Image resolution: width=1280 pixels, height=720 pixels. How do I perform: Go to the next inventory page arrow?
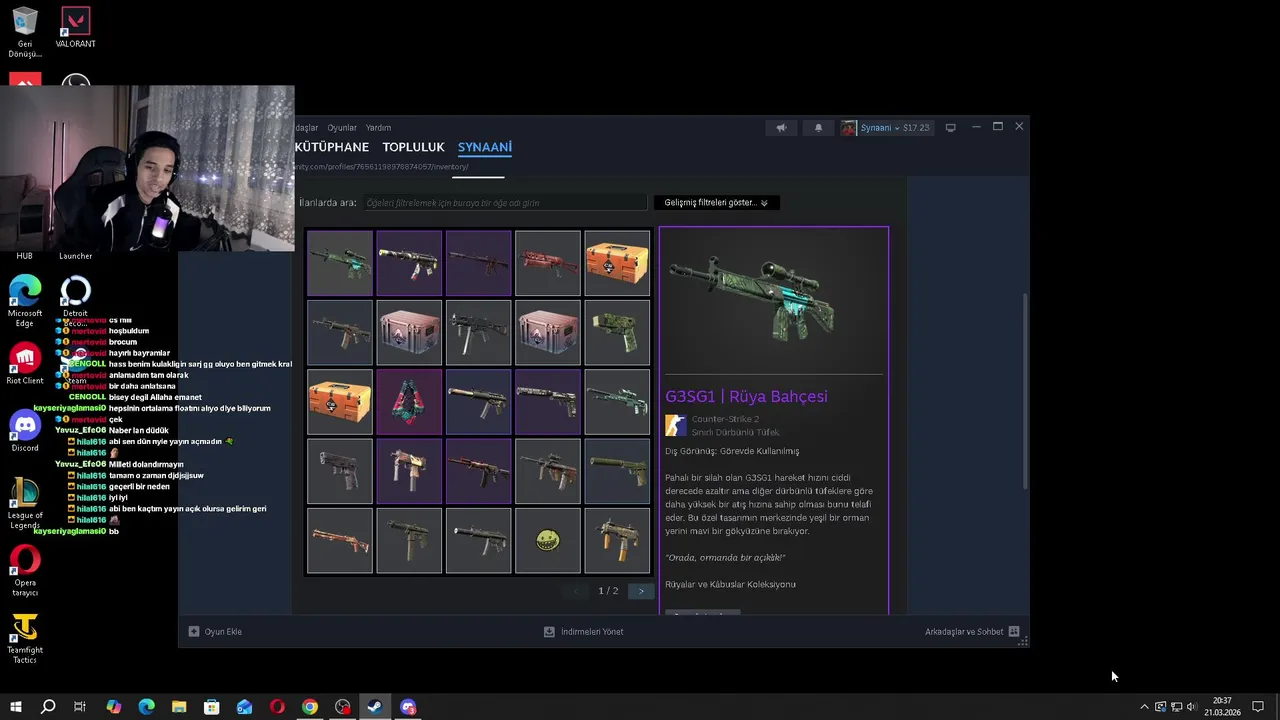point(642,591)
